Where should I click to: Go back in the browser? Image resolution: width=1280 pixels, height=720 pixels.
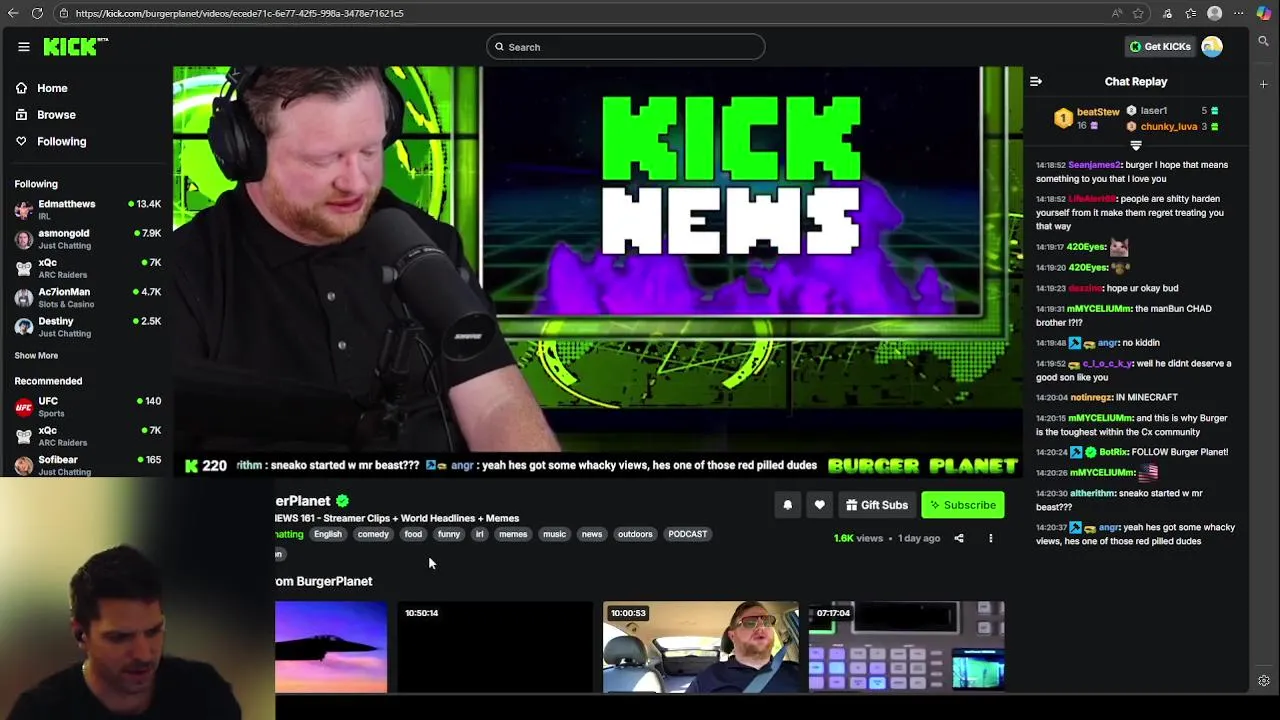pos(13,13)
